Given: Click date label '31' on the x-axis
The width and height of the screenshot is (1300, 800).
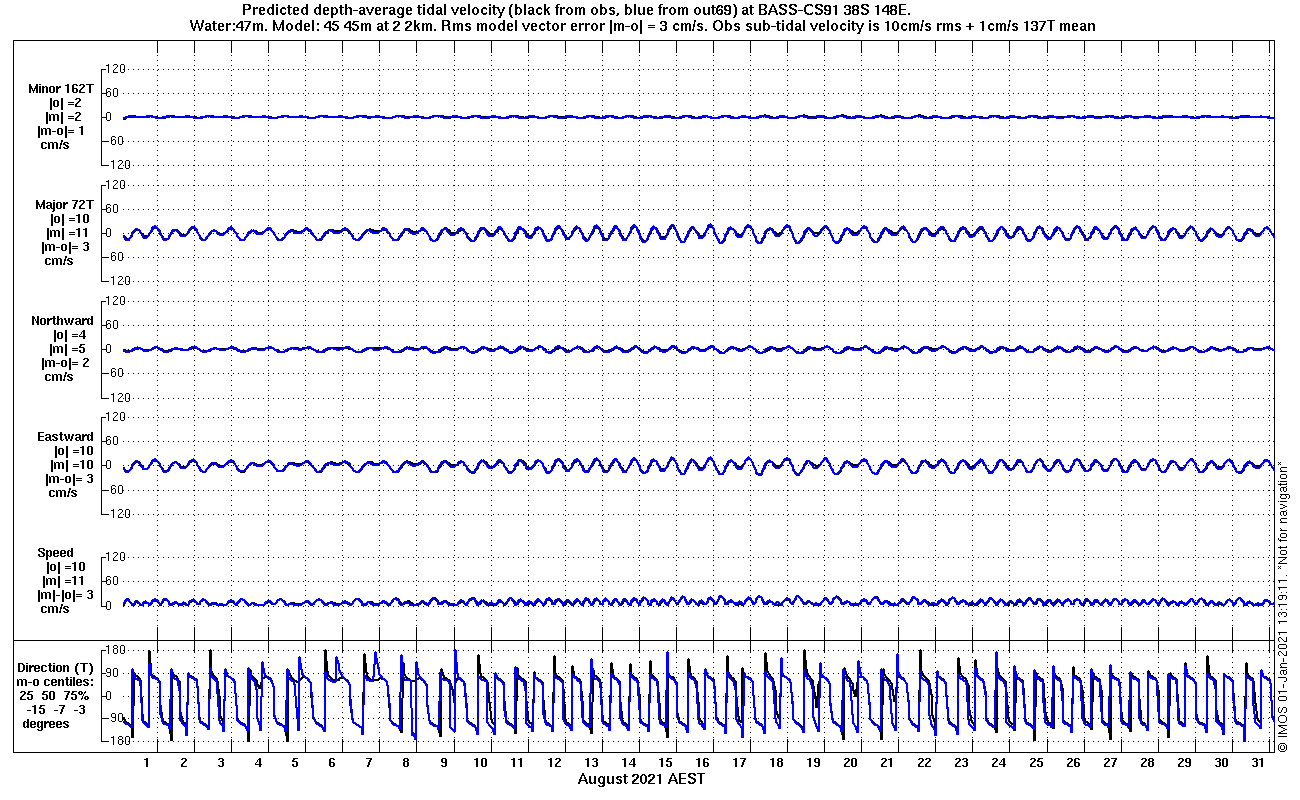Looking at the screenshot, I should [1257, 763].
